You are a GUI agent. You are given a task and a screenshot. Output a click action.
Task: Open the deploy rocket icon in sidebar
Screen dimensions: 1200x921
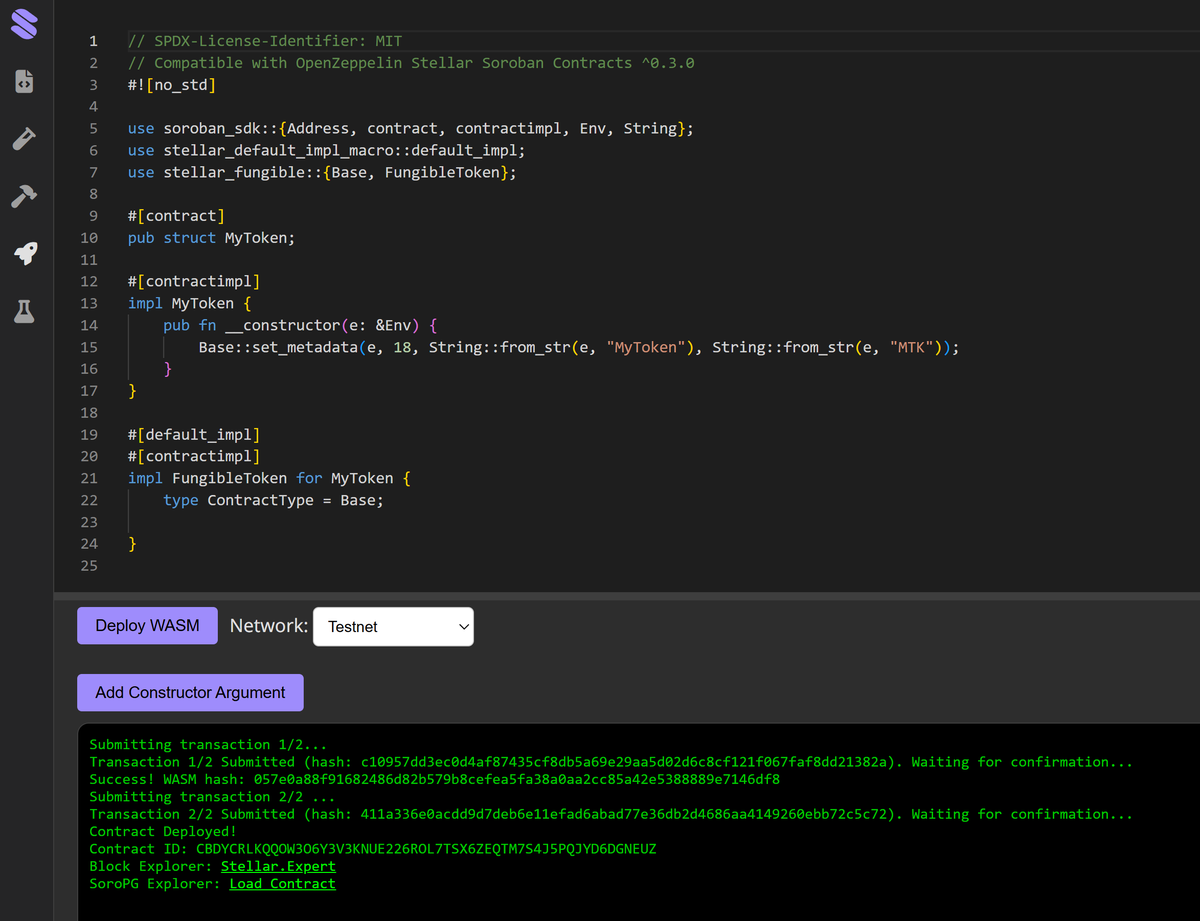point(24,254)
